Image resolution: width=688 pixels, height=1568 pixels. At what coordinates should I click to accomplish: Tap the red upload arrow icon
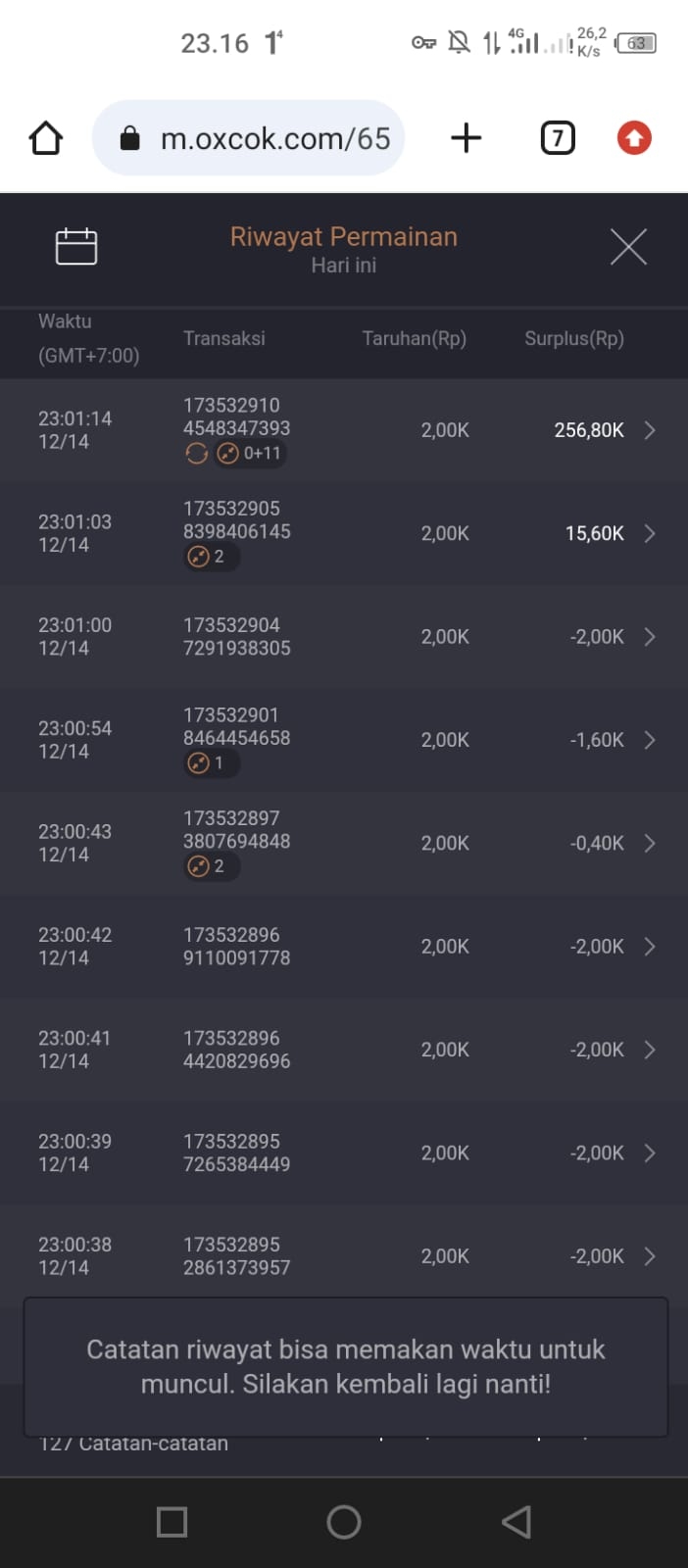634,138
